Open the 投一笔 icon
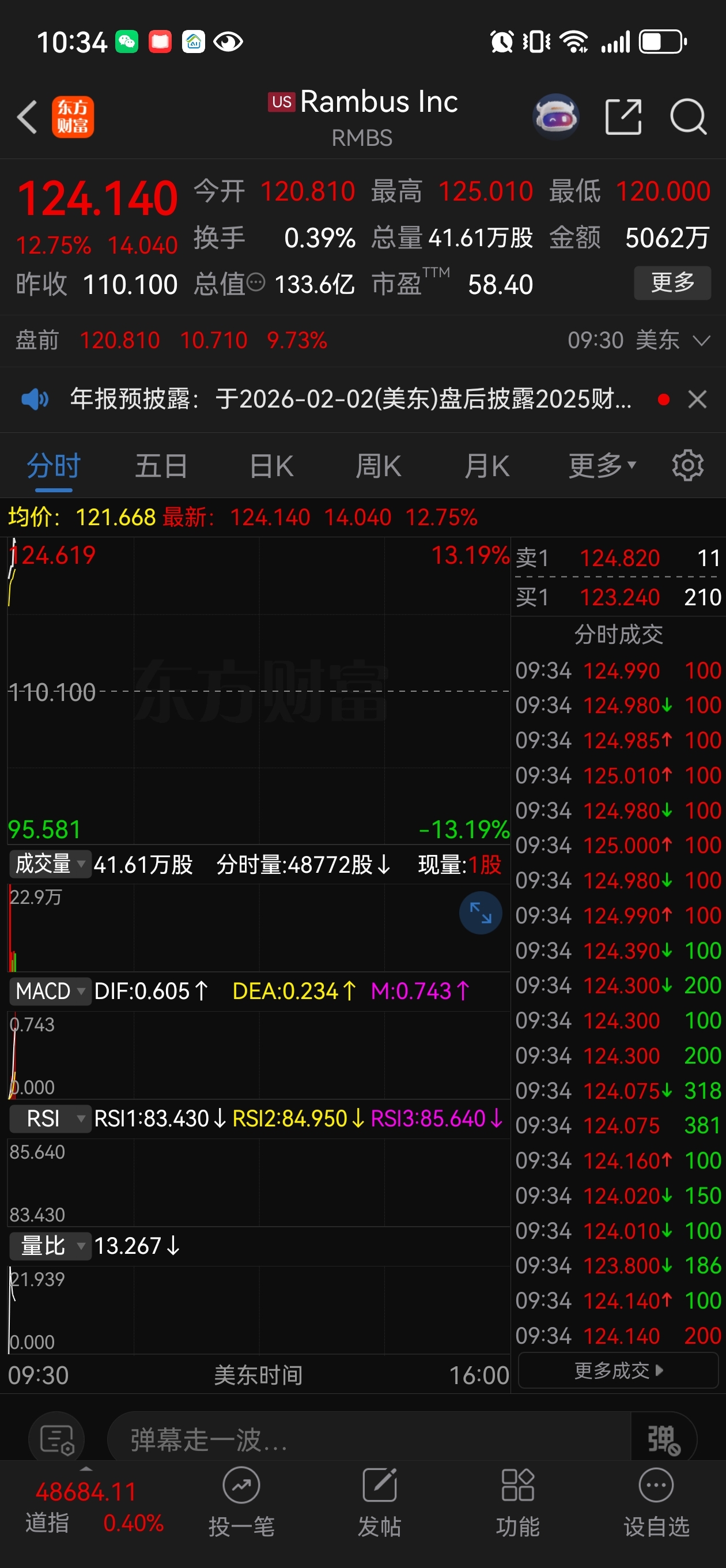 [x=241, y=1484]
